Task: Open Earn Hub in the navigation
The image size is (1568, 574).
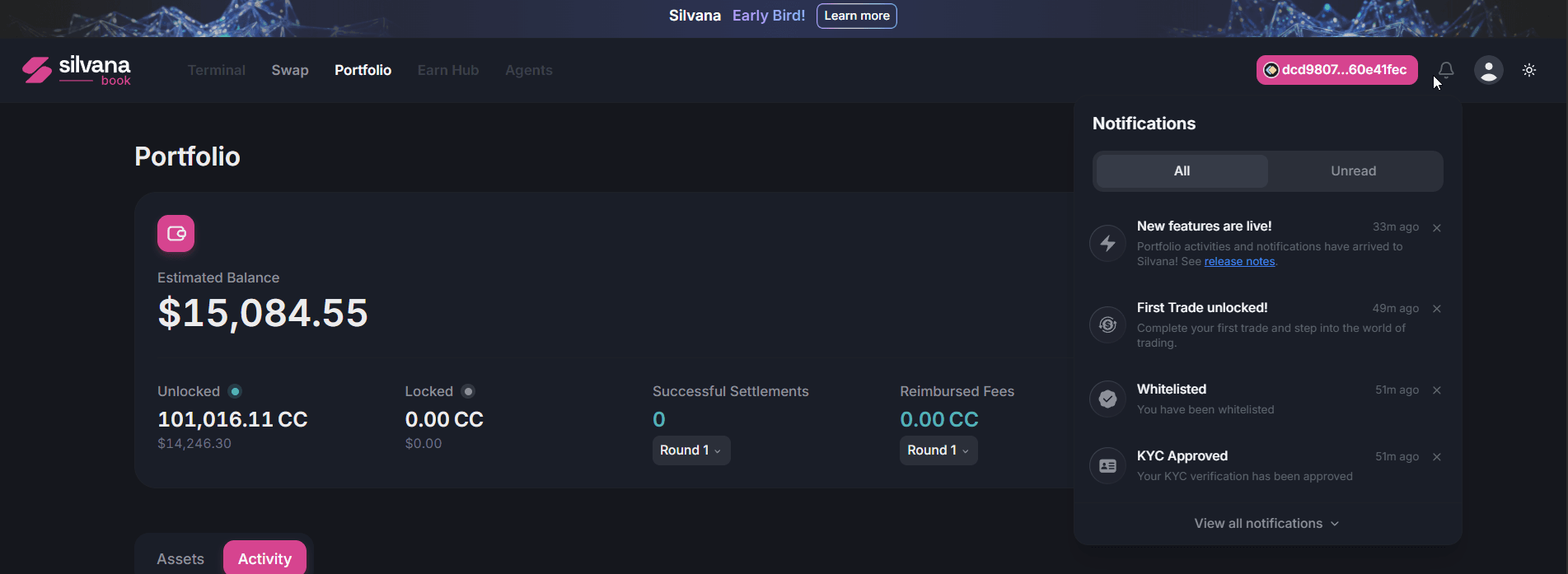Action: click(x=448, y=70)
